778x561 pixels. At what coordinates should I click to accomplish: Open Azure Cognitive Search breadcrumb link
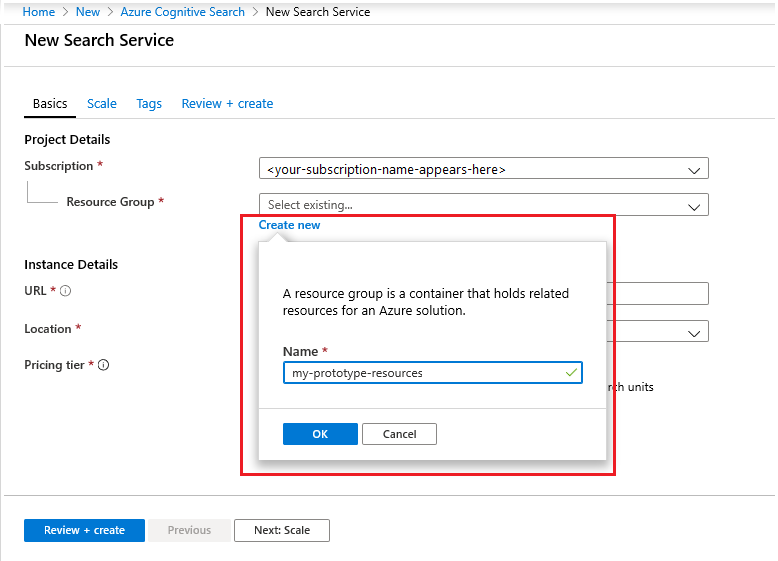coord(182,12)
